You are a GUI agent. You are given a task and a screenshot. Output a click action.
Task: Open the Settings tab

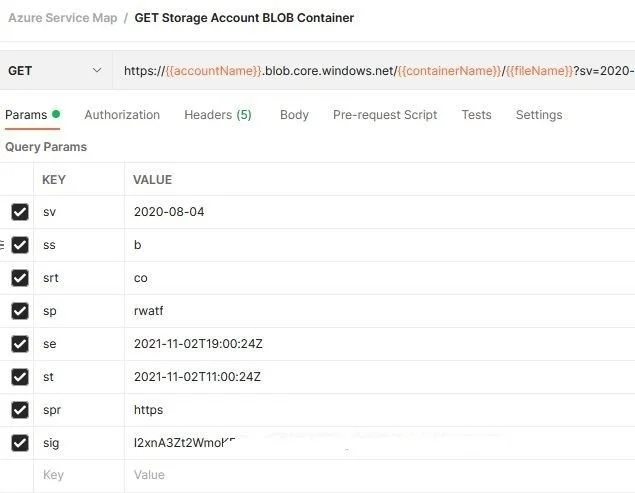[539, 115]
